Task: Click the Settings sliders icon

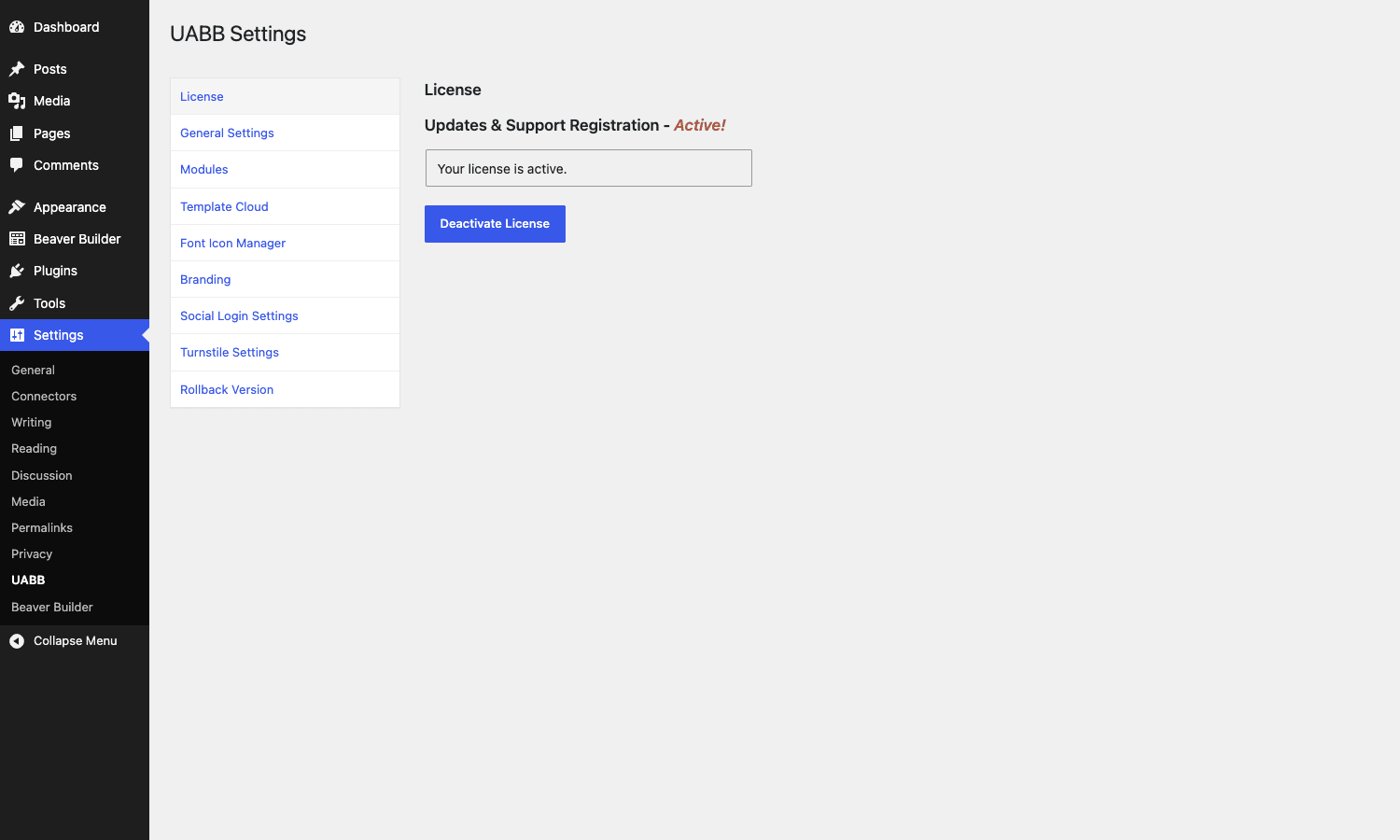Action: [17, 335]
